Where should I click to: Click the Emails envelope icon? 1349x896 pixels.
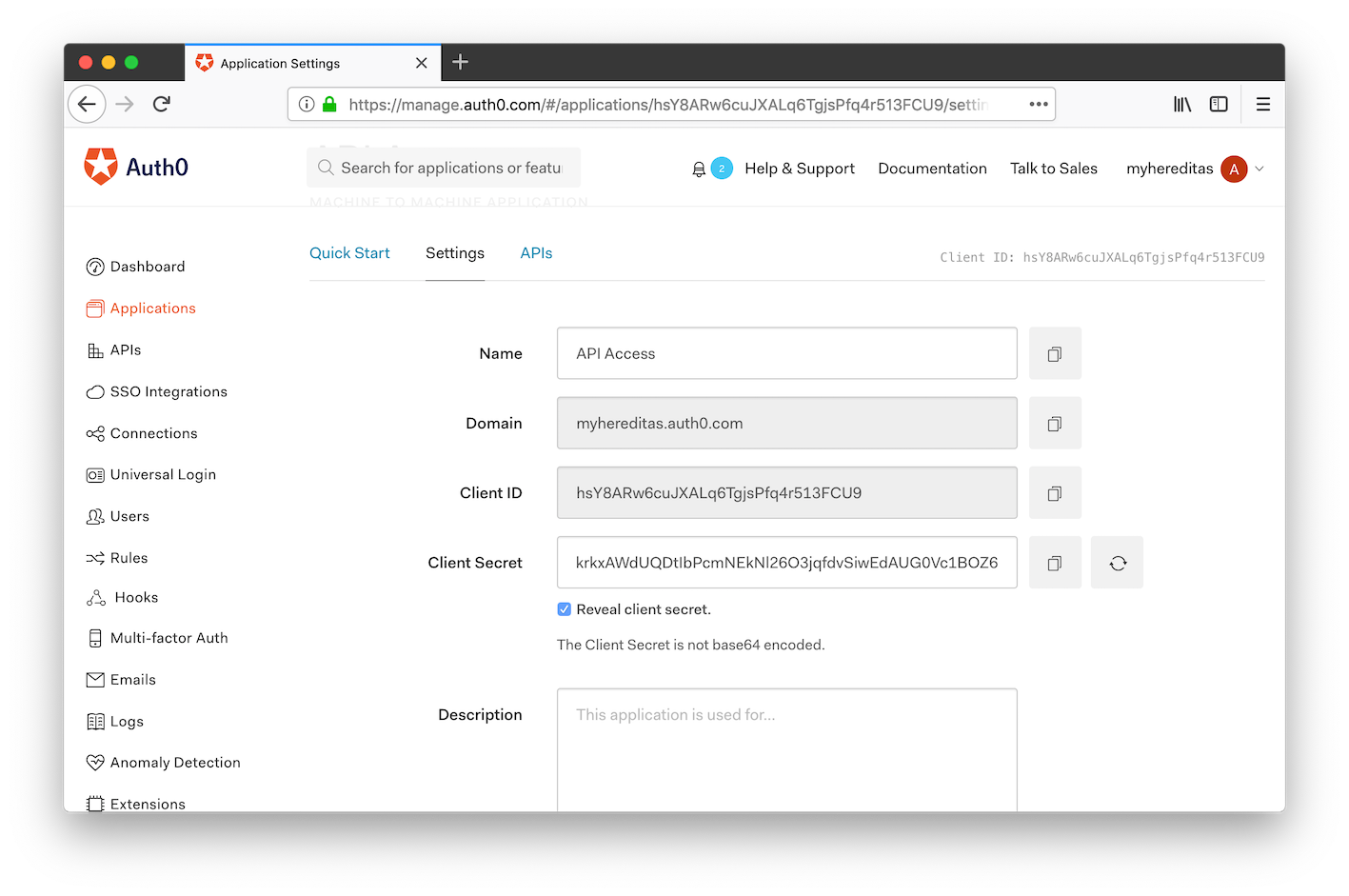[95, 680]
